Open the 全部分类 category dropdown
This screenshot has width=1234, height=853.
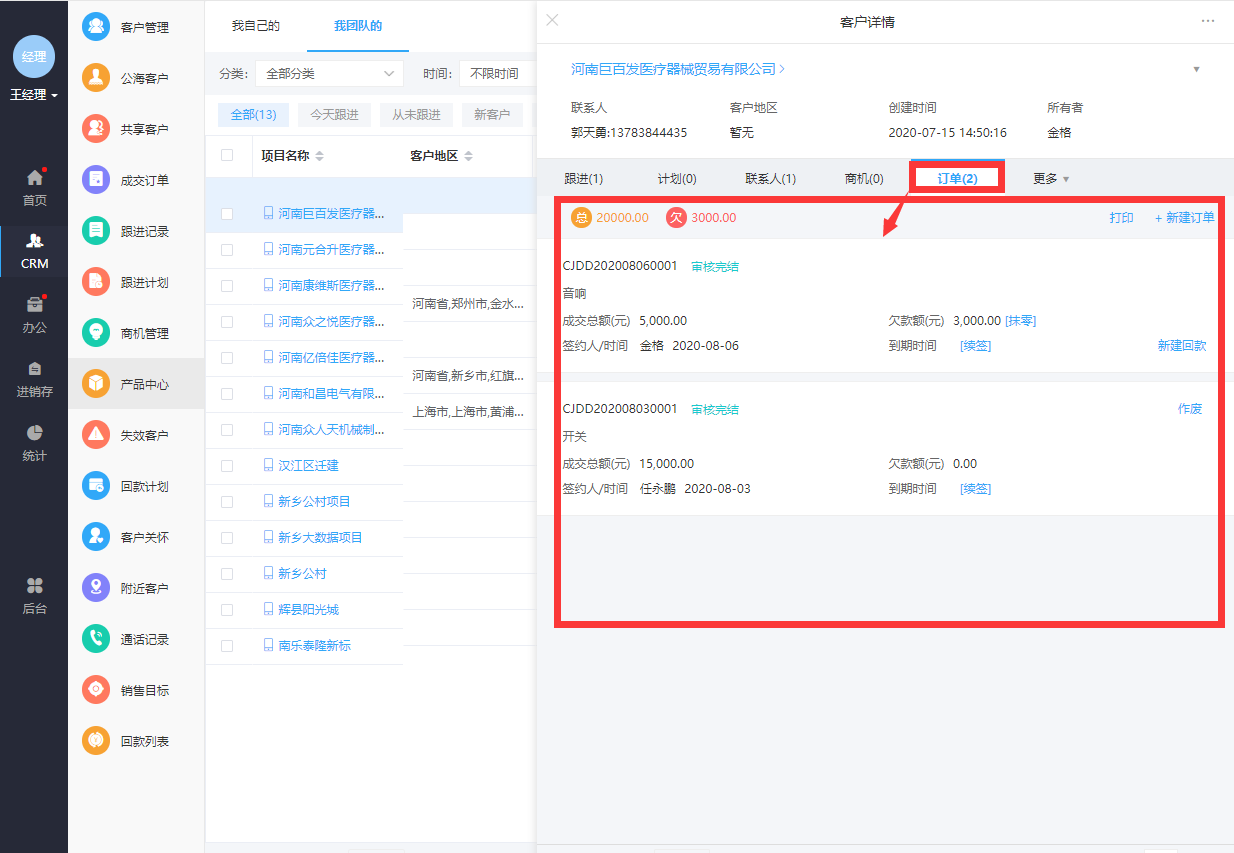coord(329,74)
